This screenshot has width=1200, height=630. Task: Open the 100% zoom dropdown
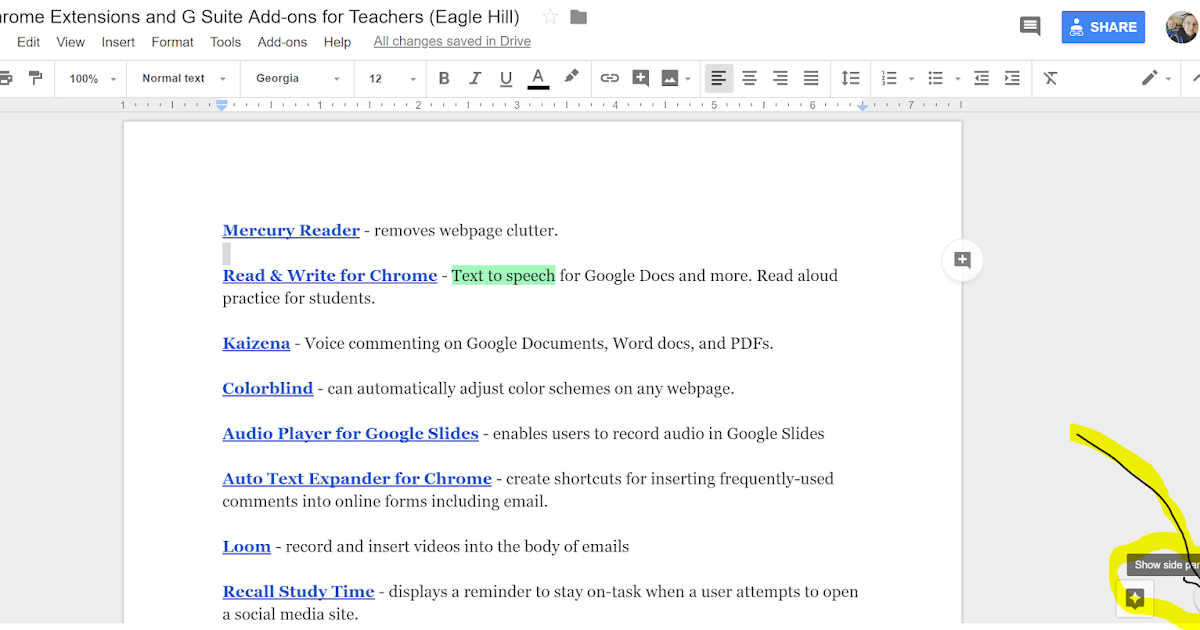92,78
